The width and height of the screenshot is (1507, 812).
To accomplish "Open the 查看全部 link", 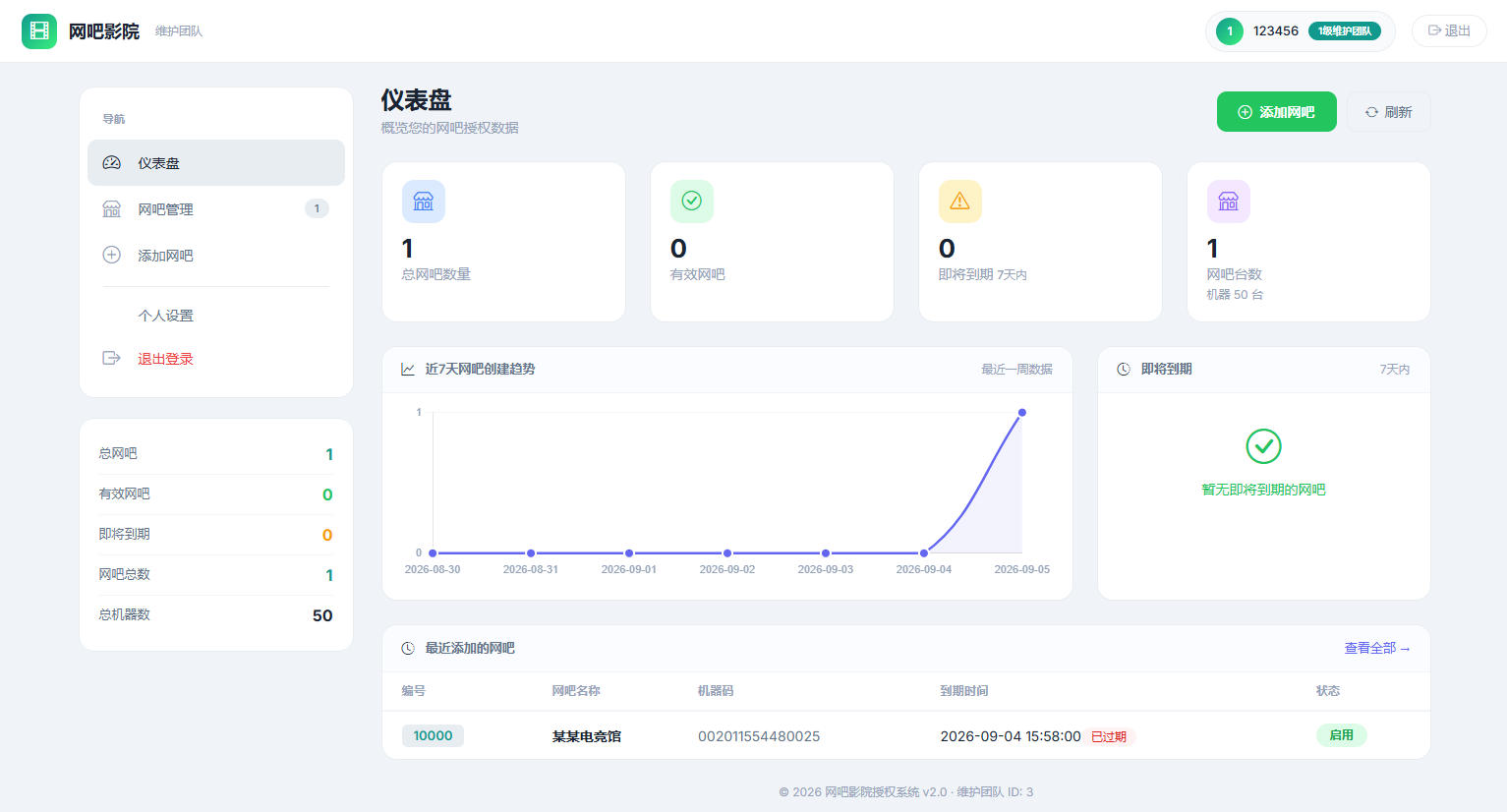I will point(1377,649).
